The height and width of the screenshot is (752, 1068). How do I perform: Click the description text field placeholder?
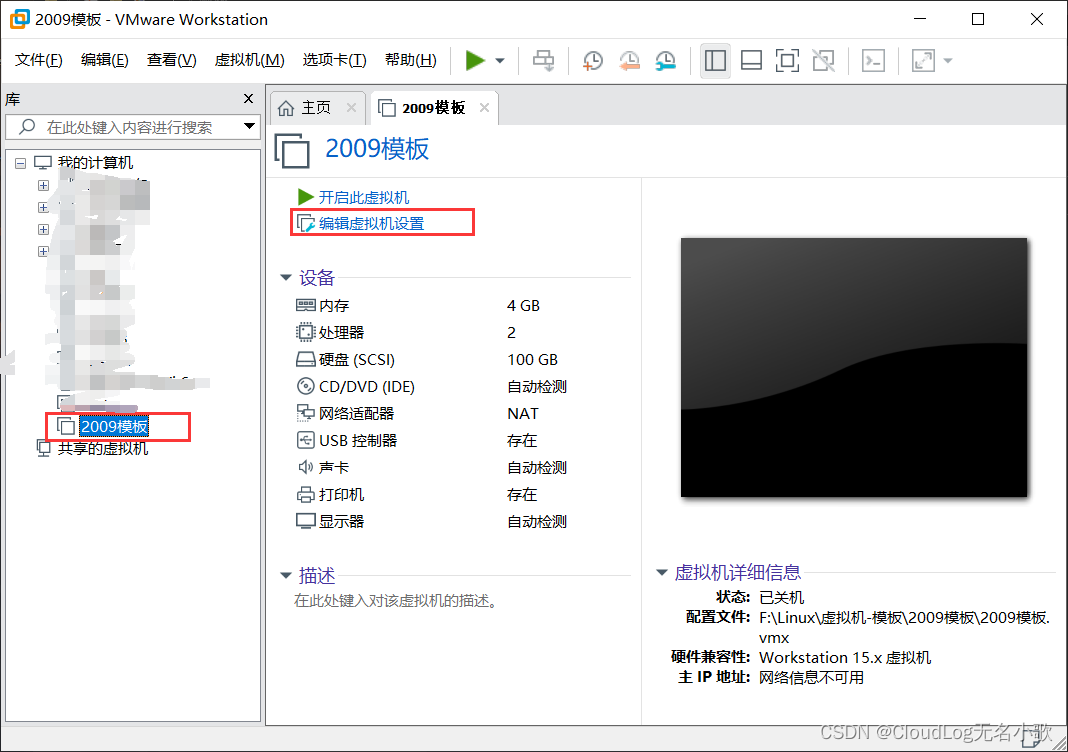396,601
